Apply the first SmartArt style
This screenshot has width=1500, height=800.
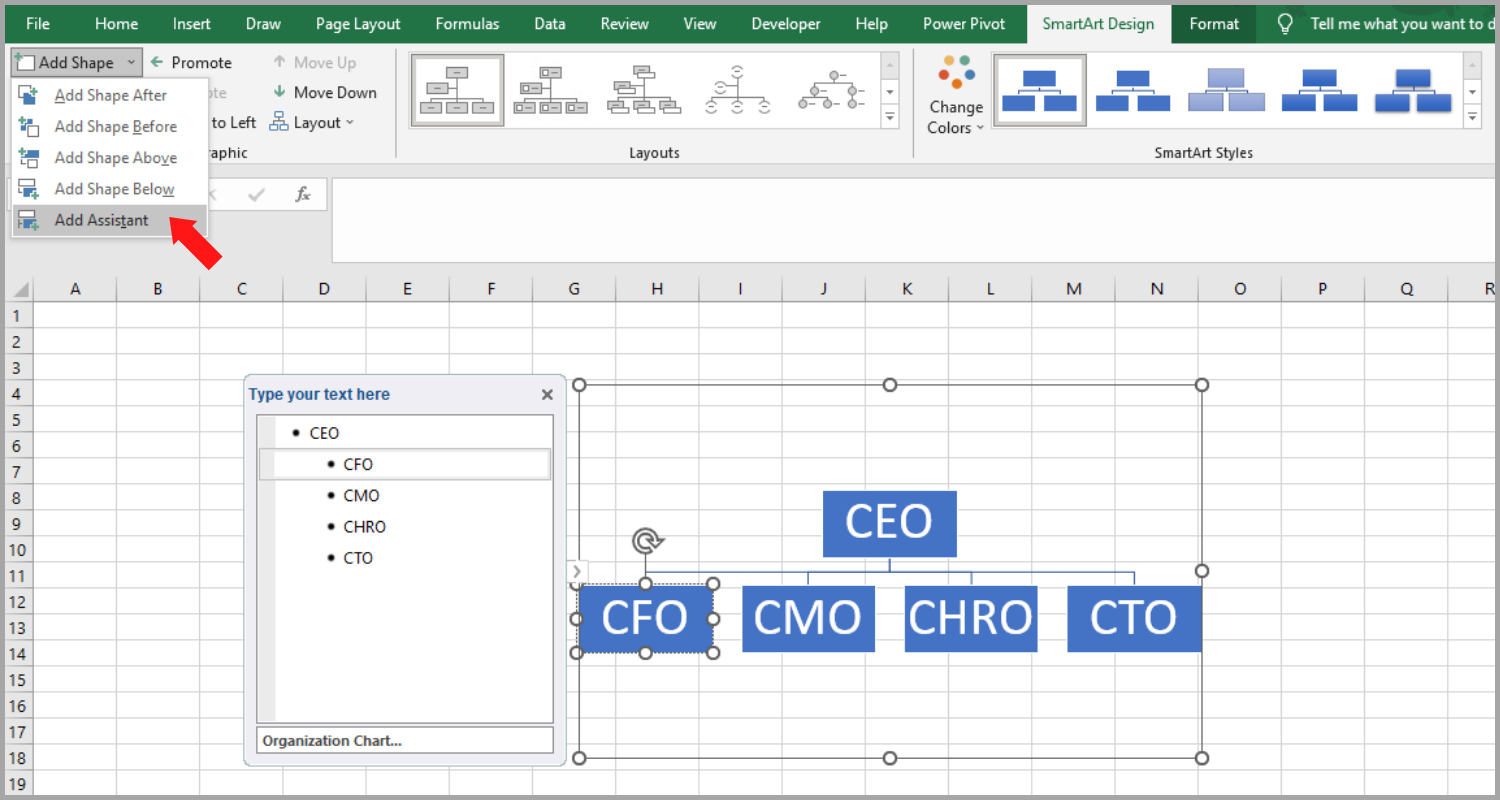pos(1039,89)
